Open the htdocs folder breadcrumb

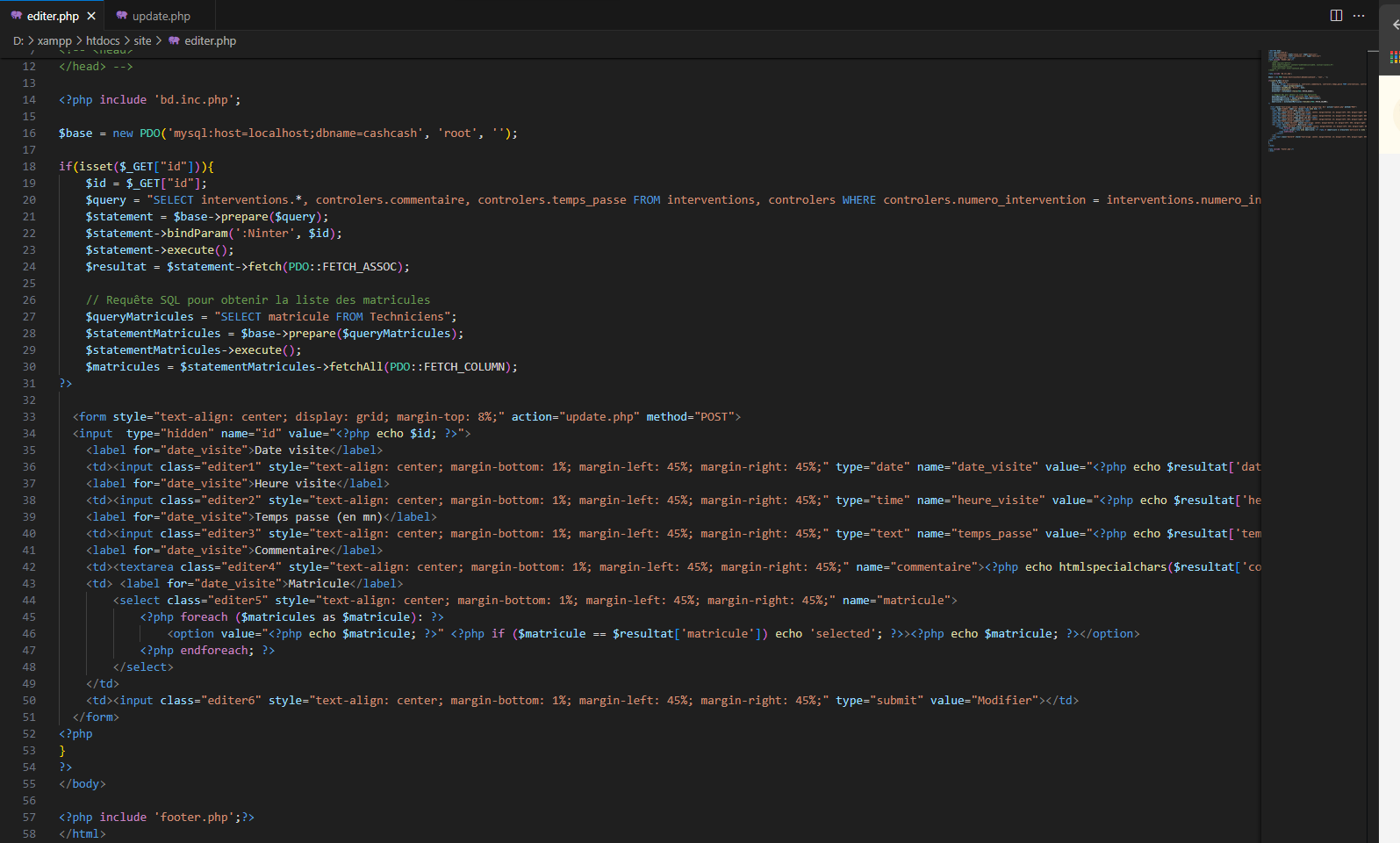[103, 40]
